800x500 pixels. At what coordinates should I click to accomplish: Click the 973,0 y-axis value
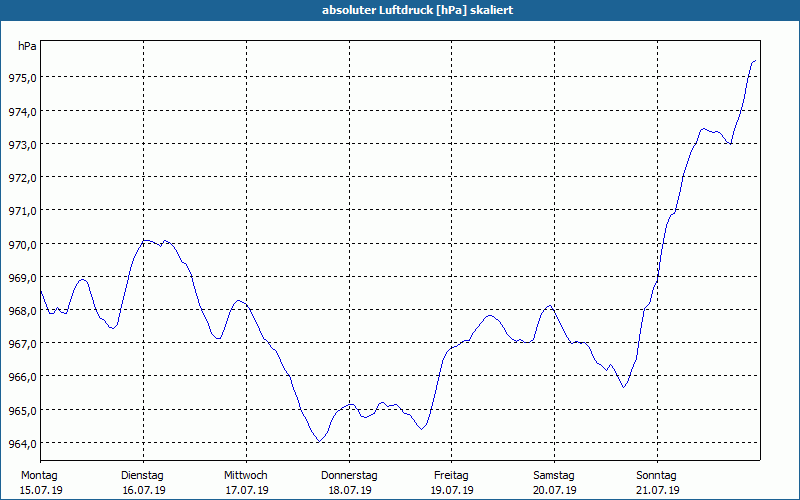(x=22, y=145)
